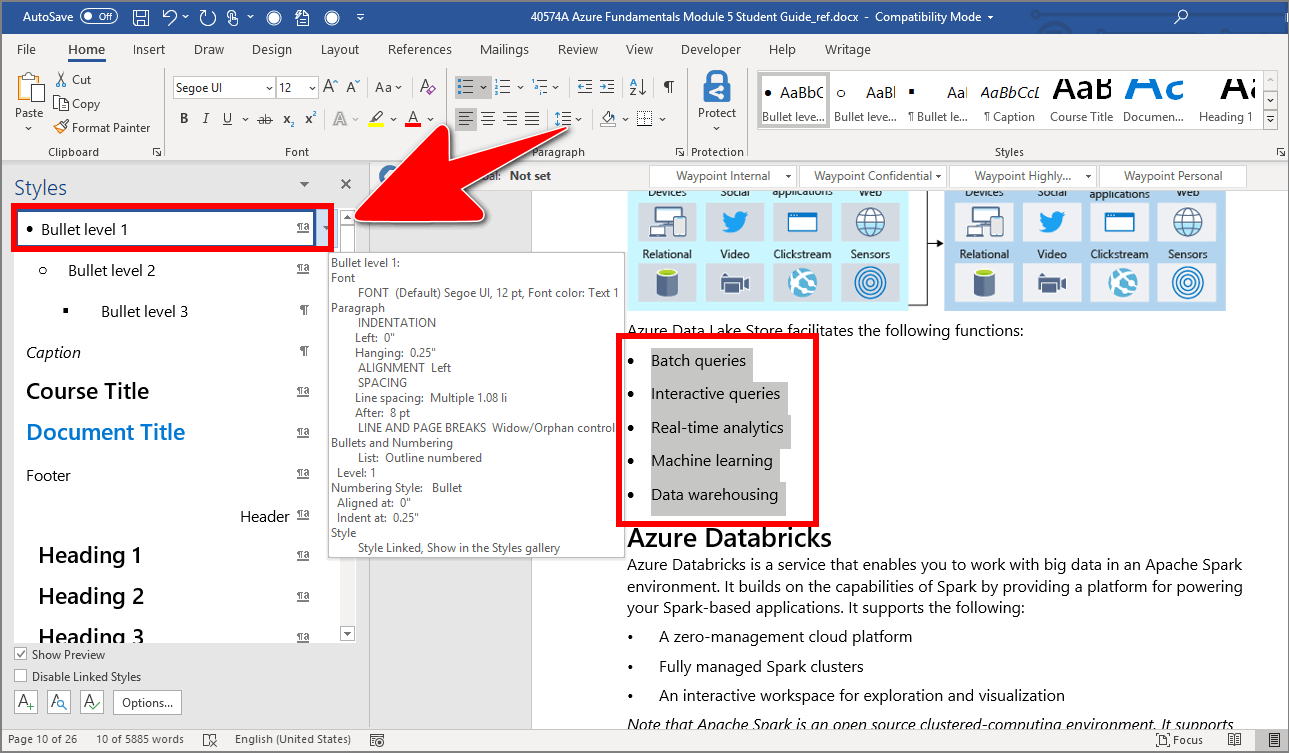The width and height of the screenshot is (1289, 753).
Task: Click the New Style icon
Action: (27, 702)
